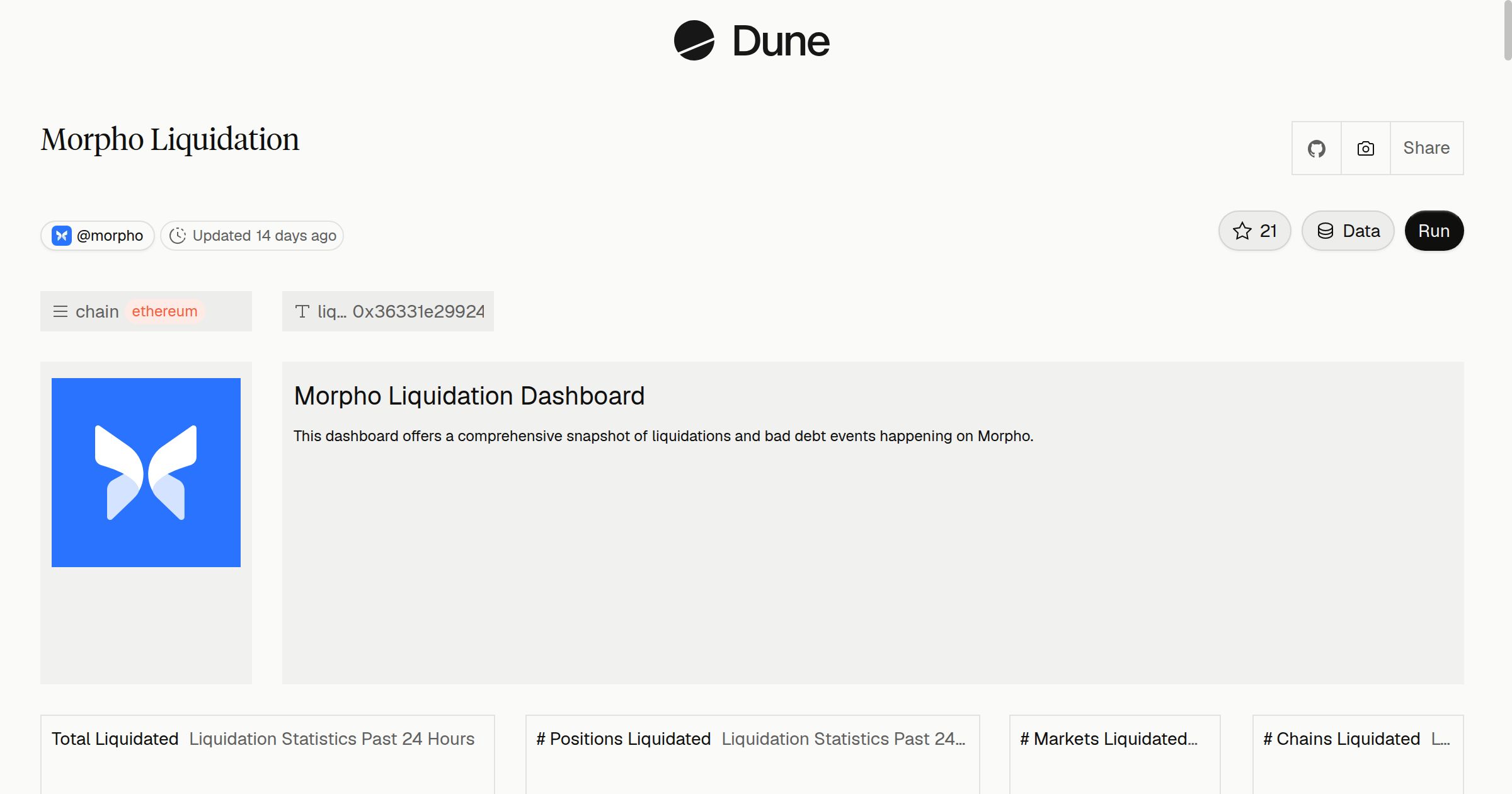Open the @morpho author profile
Image resolution: width=1512 pixels, height=794 pixels.
(x=98, y=236)
